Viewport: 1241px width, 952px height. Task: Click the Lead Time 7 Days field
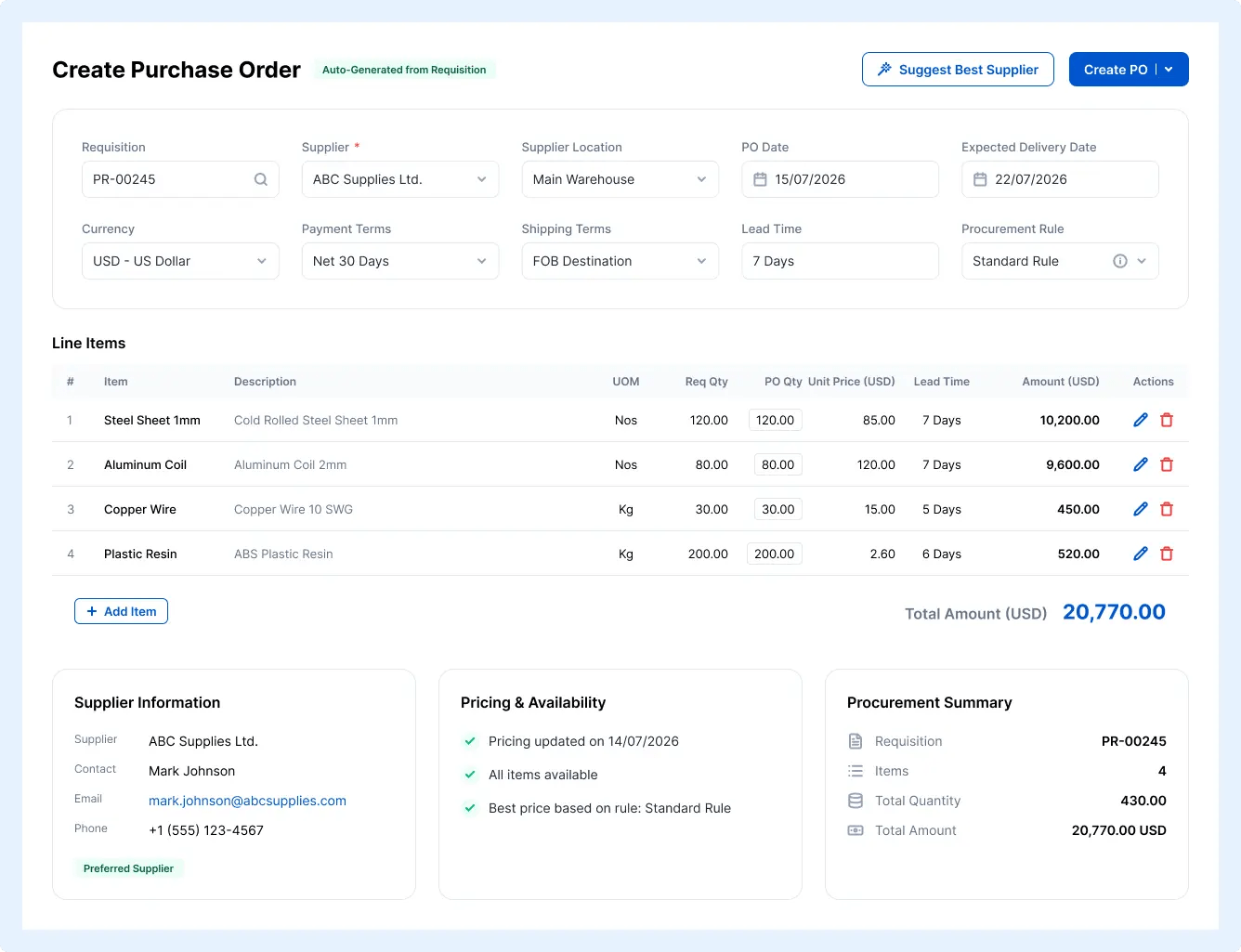point(841,261)
